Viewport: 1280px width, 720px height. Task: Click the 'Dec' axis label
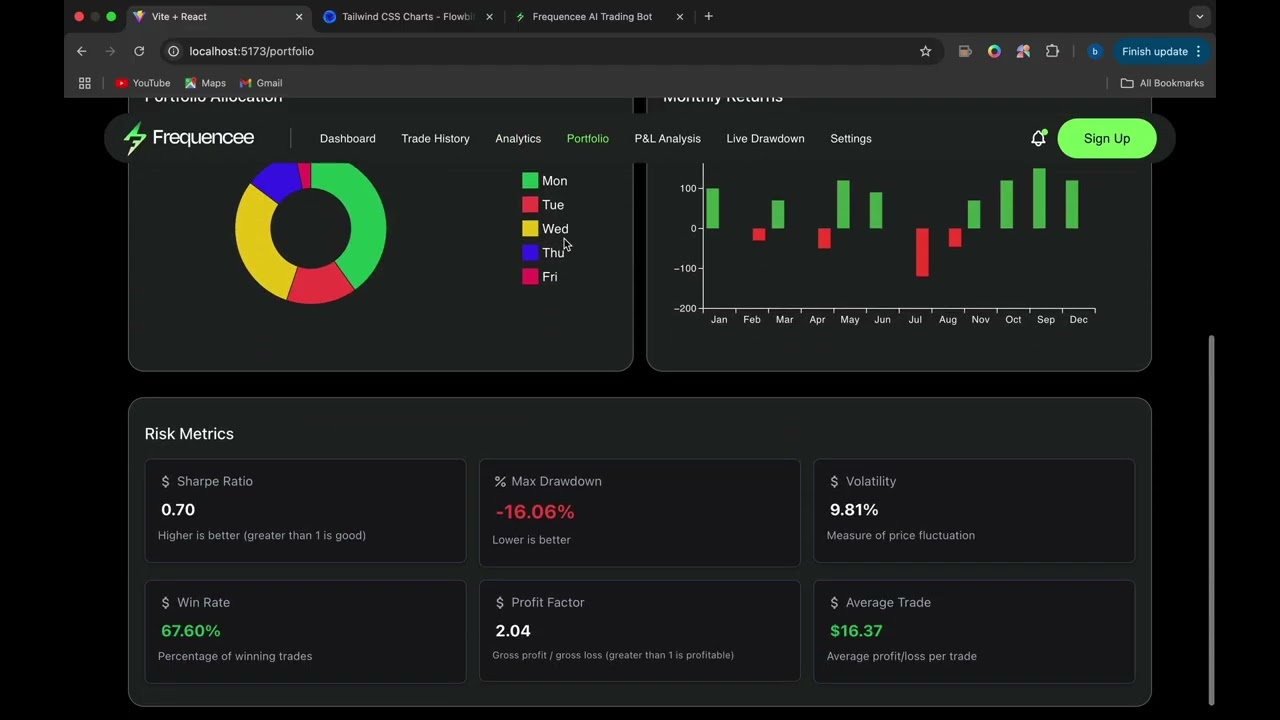coord(1078,320)
